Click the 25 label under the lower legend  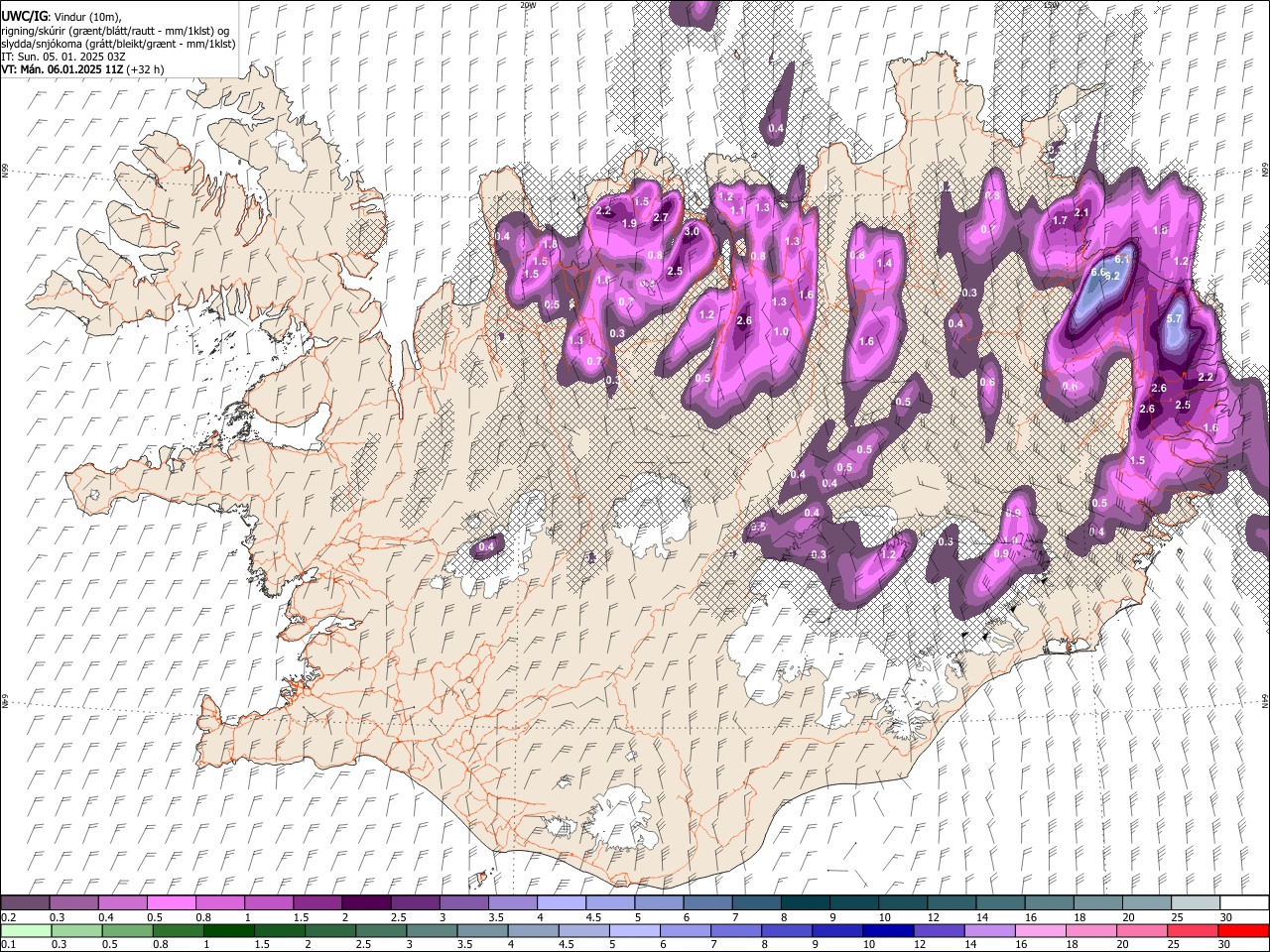click(x=1174, y=944)
